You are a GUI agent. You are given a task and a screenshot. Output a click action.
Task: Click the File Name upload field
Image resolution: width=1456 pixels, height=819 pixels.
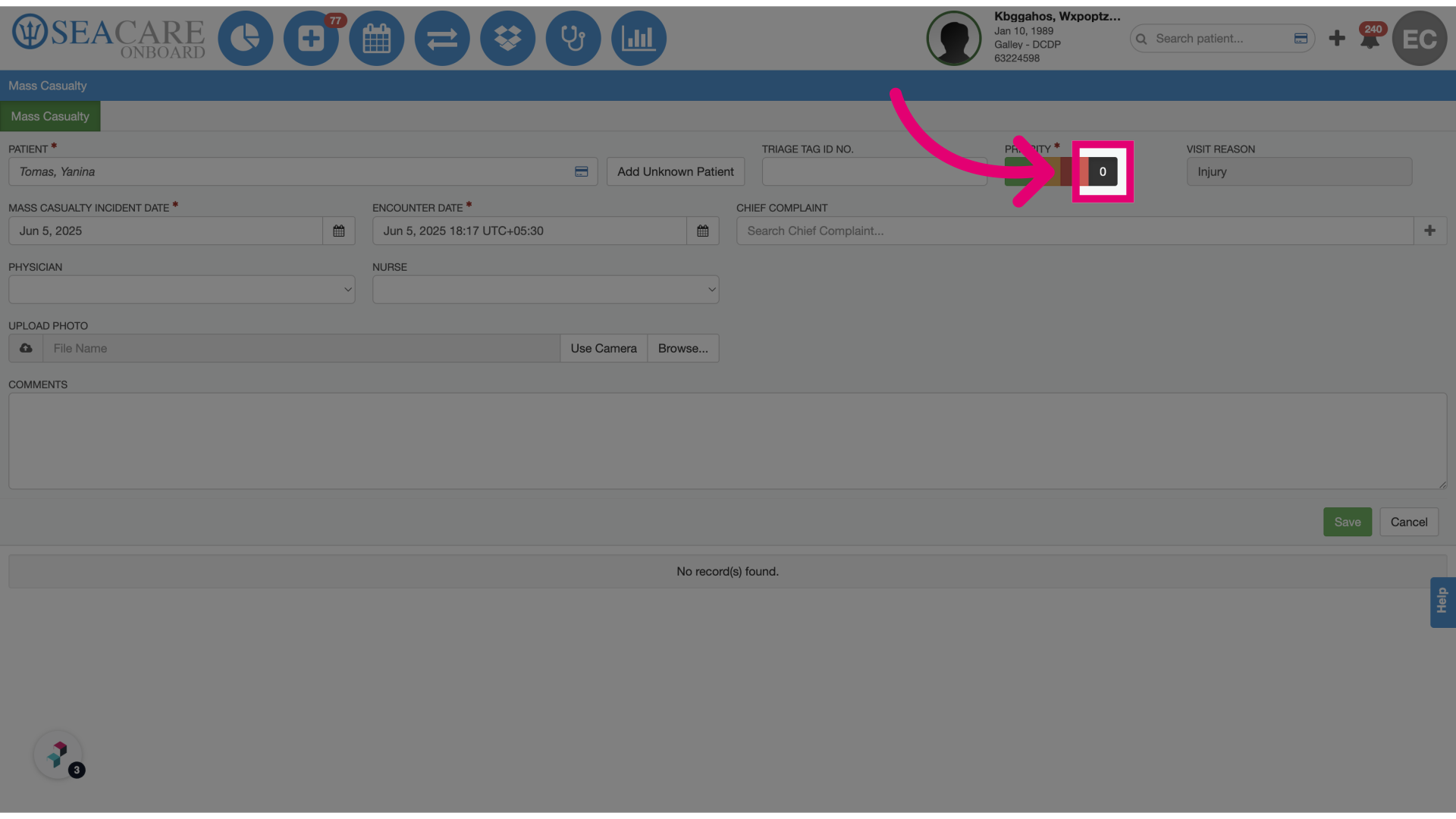pos(301,348)
